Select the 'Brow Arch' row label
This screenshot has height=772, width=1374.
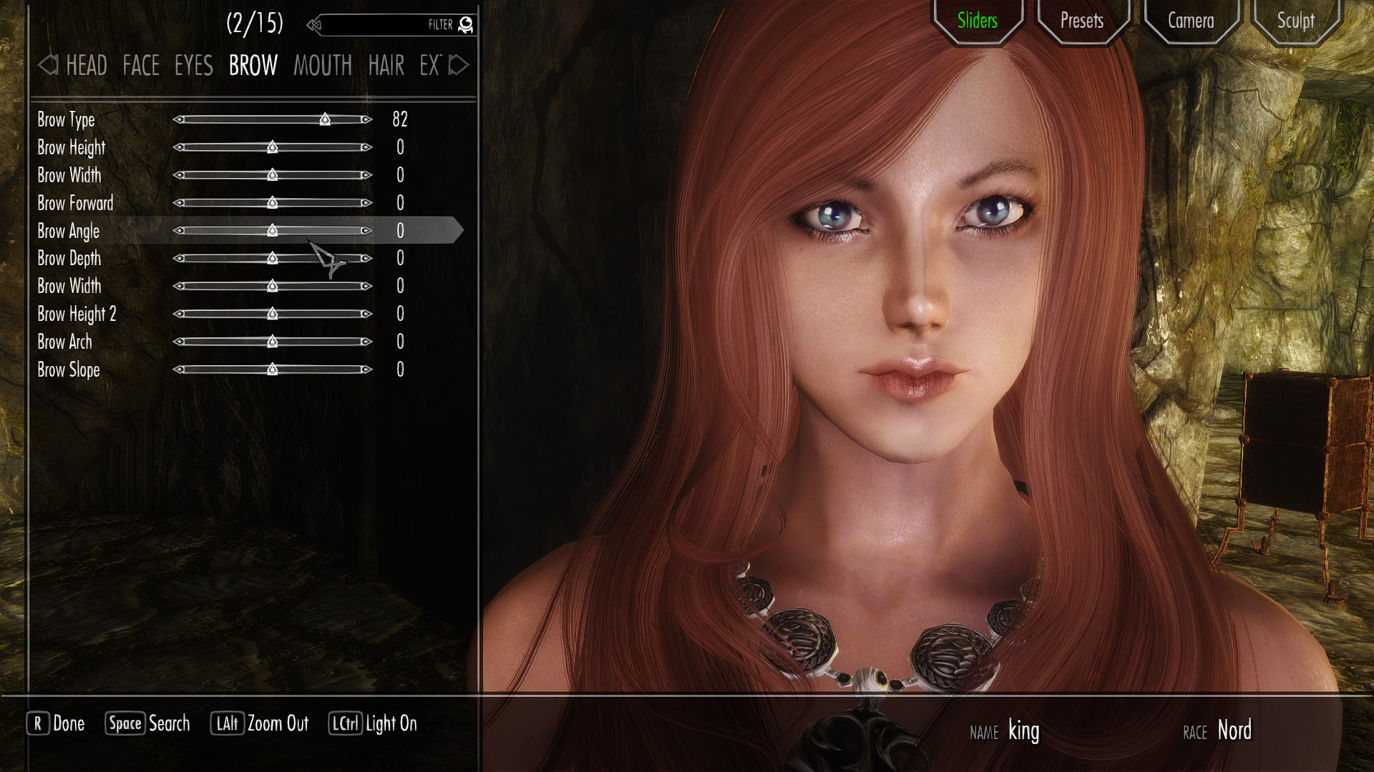point(65,342)
